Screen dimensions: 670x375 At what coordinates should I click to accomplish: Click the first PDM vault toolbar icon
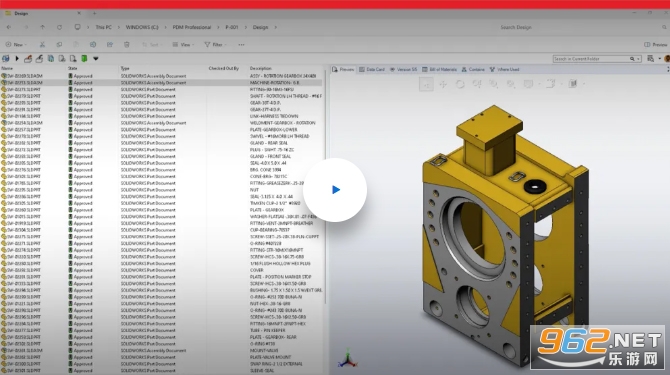(x=6, y=59)
